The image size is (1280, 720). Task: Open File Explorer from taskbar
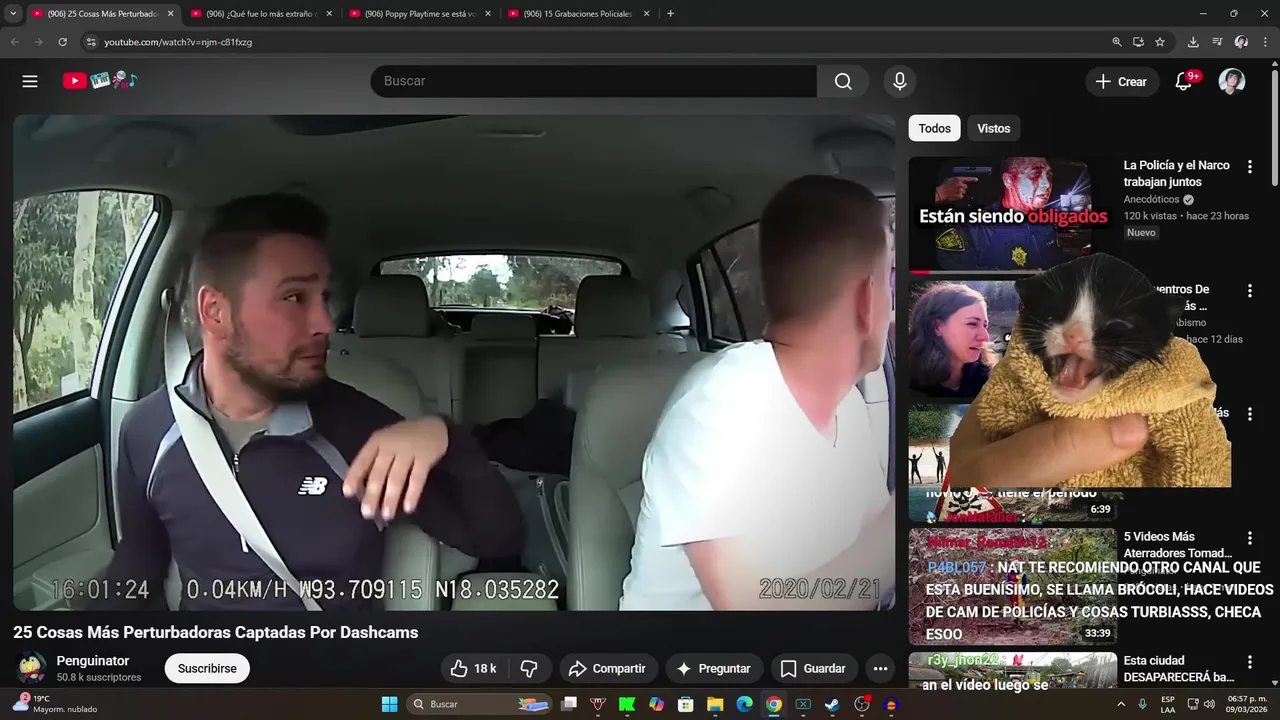click(715, 704)
